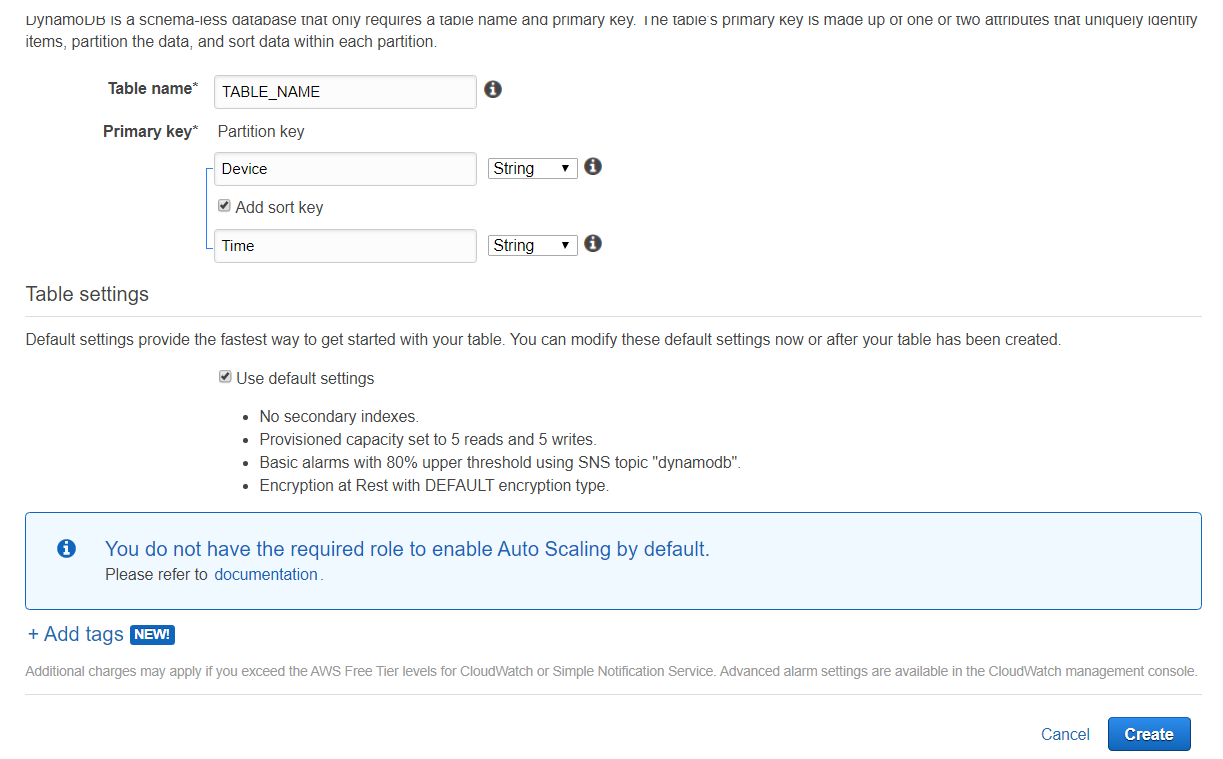1223x759 pixels.
Task: Click info icon beside sort key String type
Action: coord(593,244)
